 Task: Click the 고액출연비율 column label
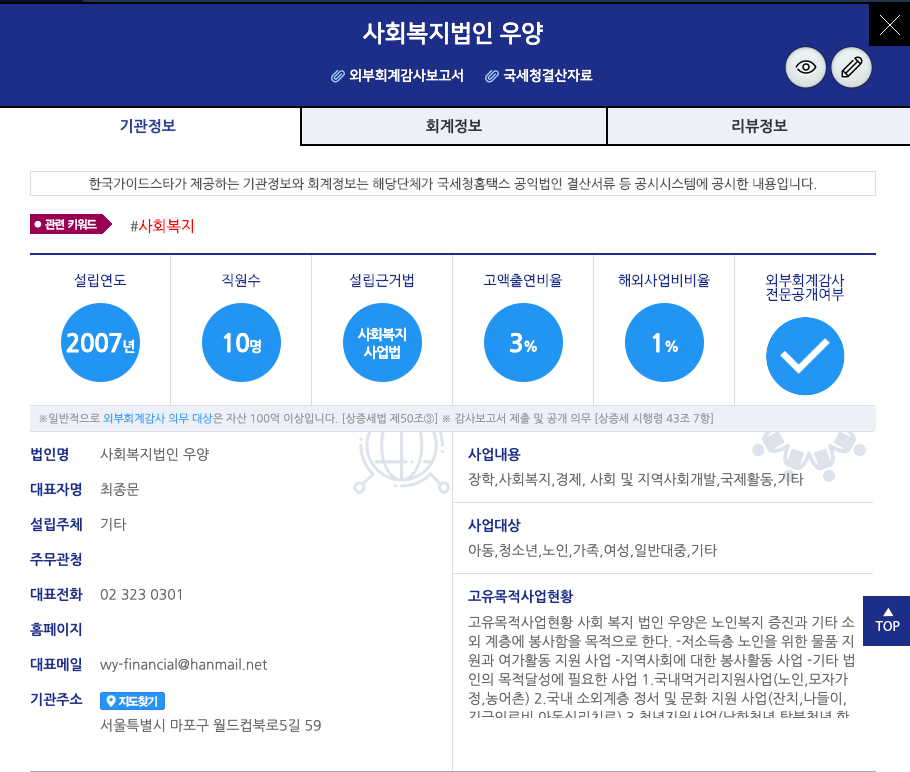(523, 280)
